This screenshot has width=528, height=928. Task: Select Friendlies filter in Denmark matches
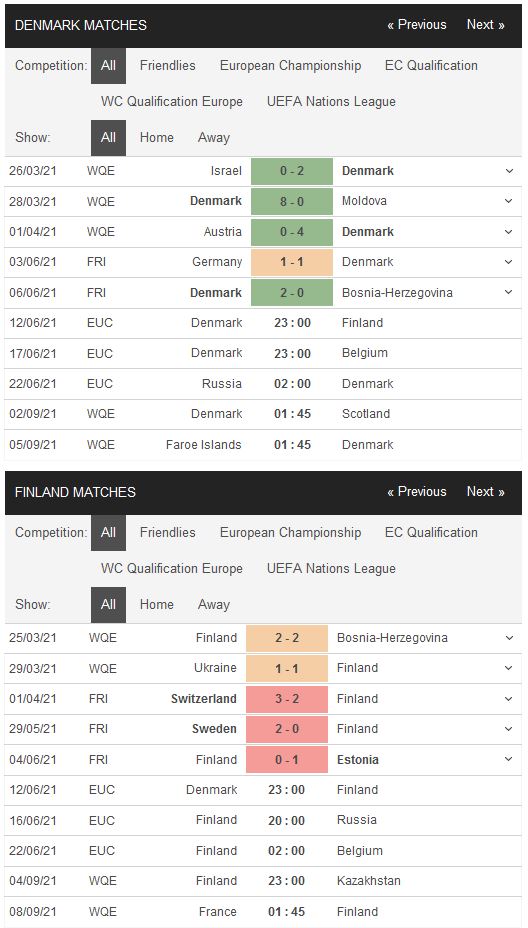tap(168, 66)
